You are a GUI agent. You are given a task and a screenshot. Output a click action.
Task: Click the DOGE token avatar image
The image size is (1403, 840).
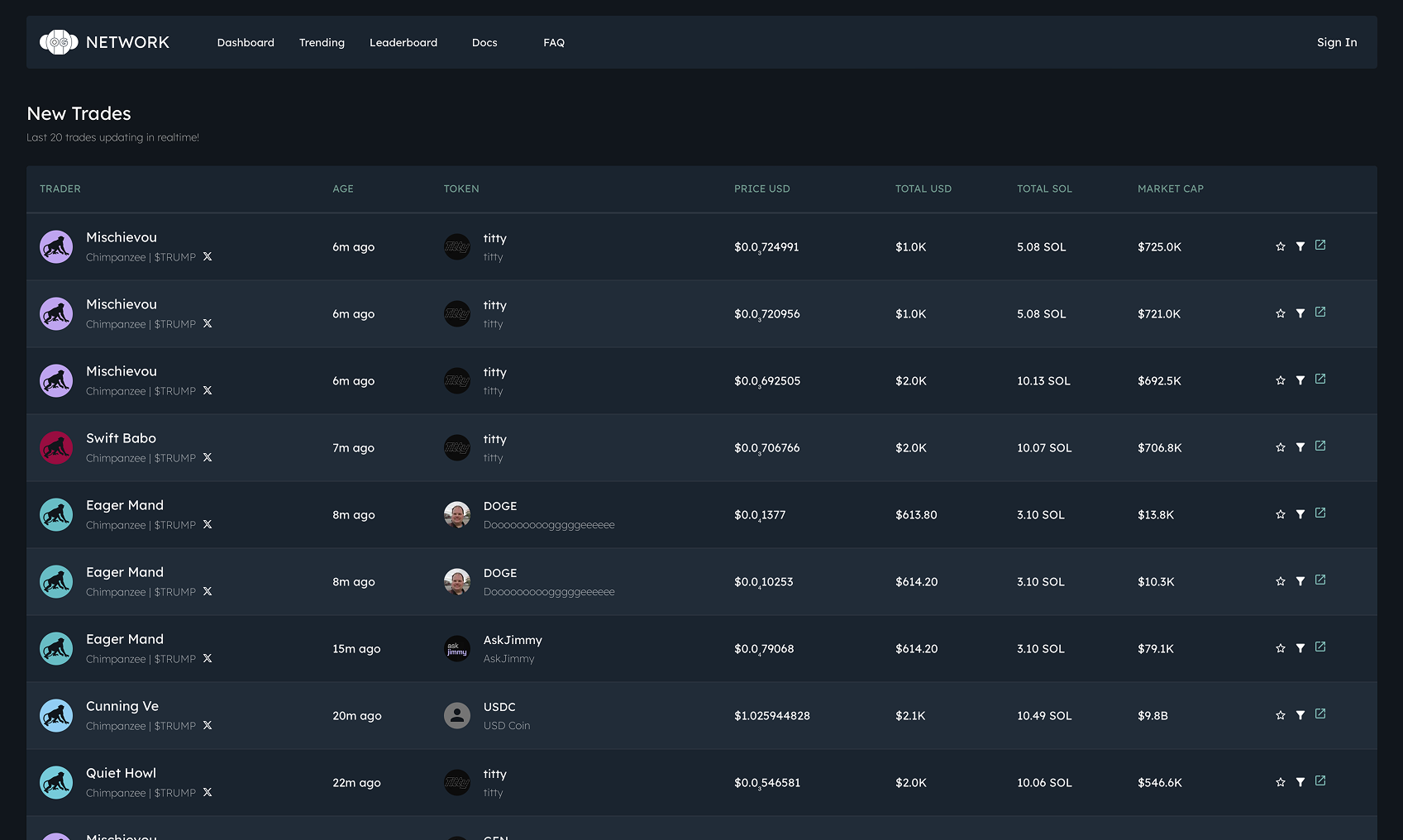point(457,513)
